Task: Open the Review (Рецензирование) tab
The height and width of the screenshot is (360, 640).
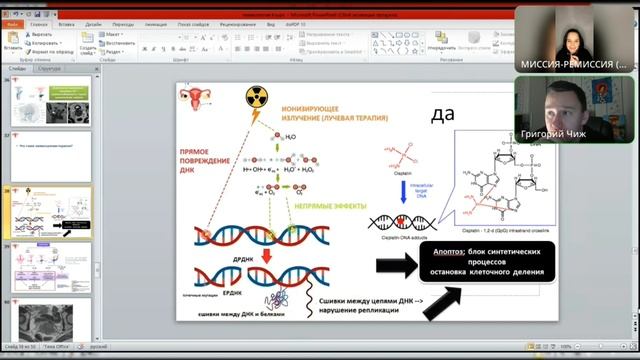Action: tap(238, 24)
